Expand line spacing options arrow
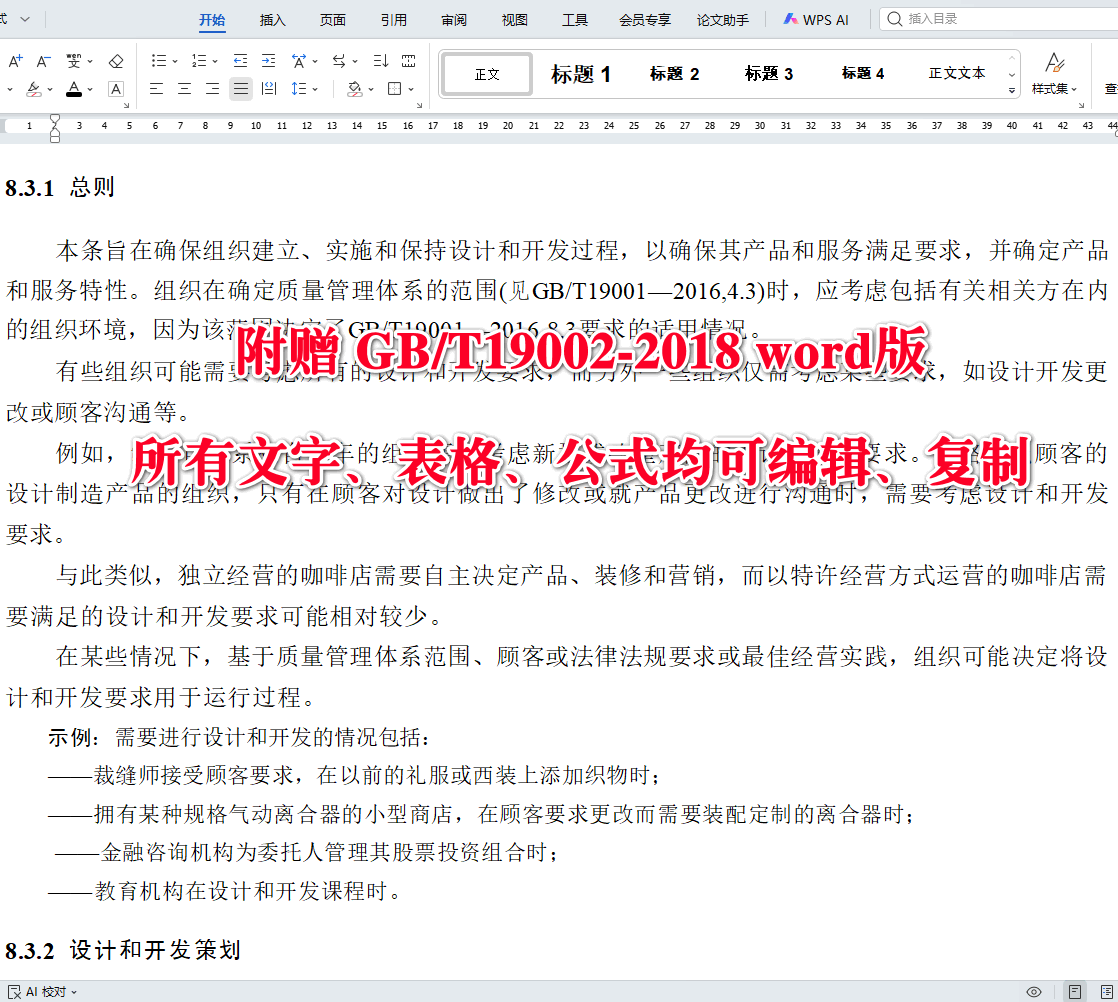The image size is (1118, 1002). coord(315,90)
